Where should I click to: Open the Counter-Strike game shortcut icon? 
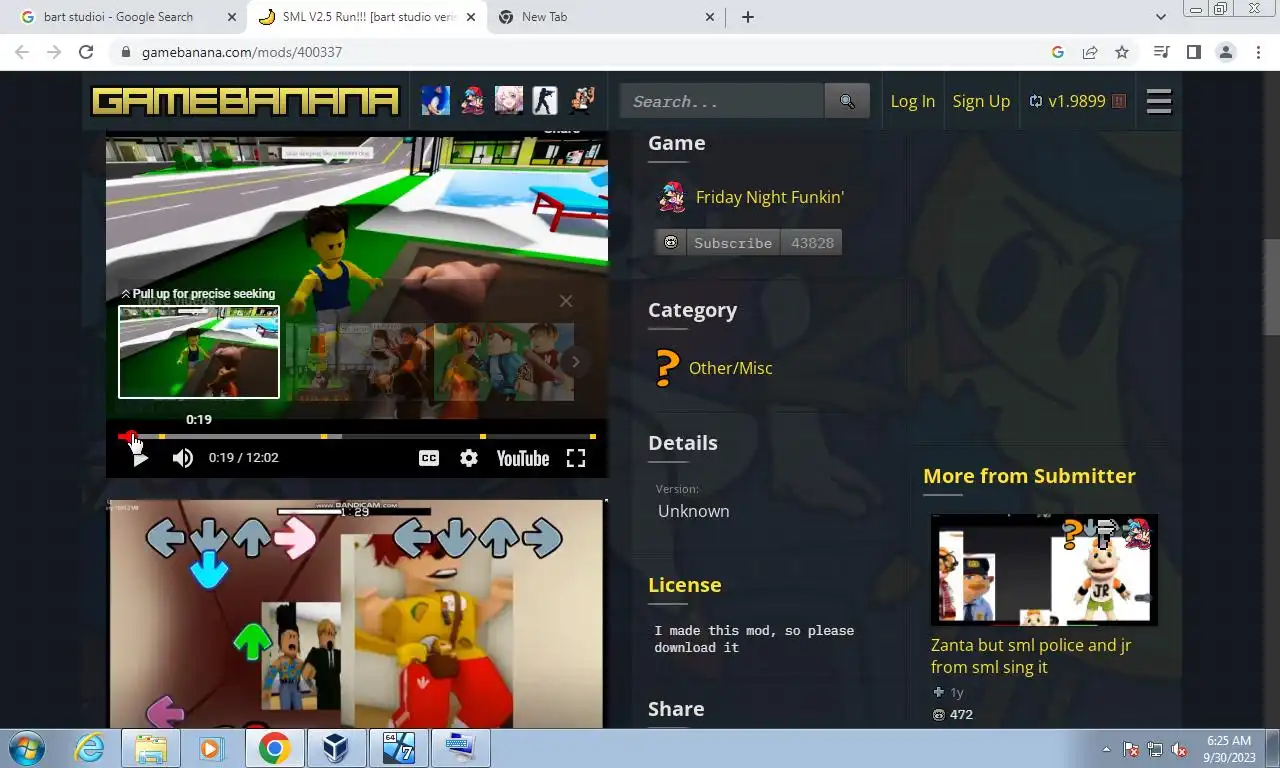pyautogui.click(x=545, y=101)
